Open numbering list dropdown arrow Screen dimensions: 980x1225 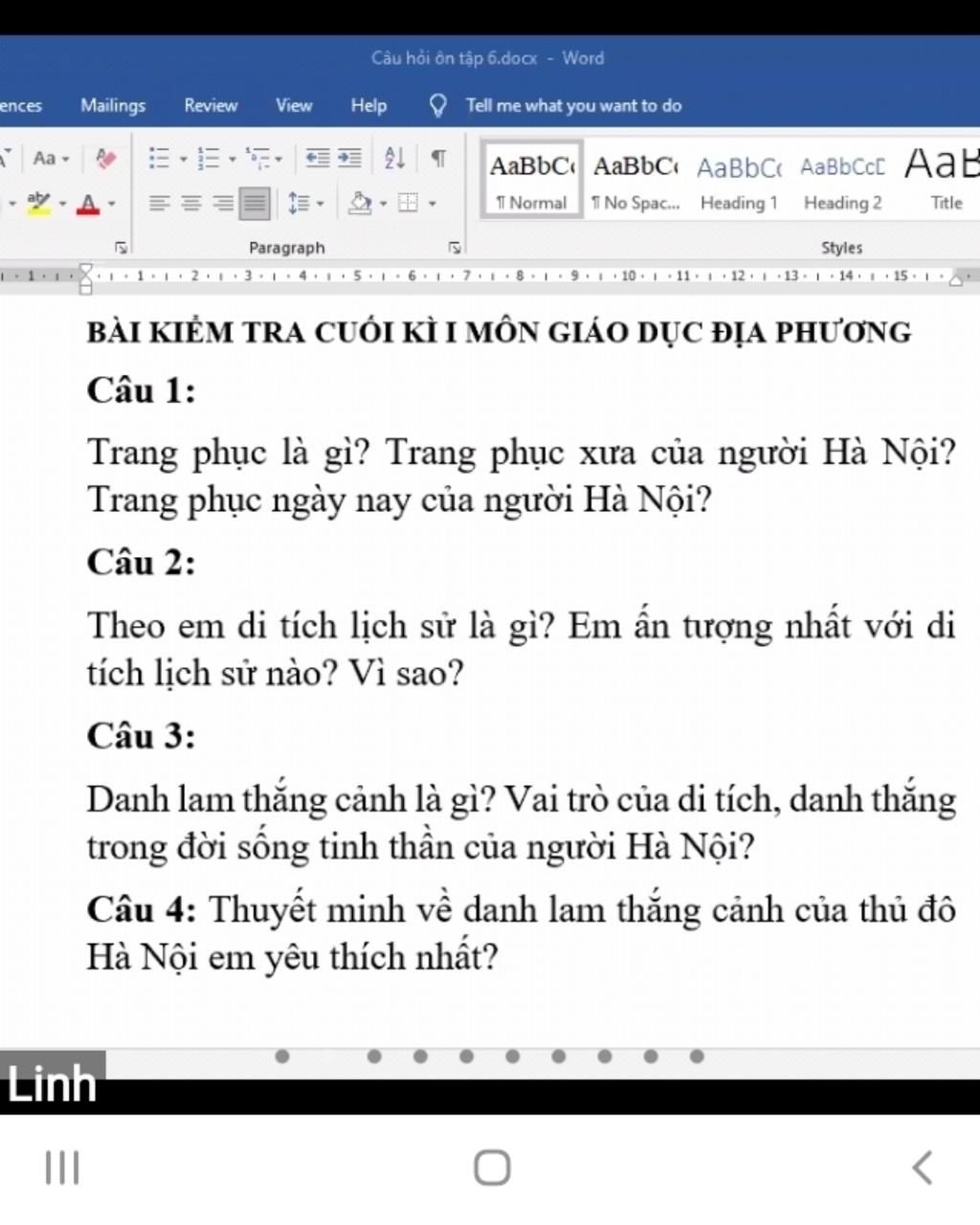coord(232,159)
